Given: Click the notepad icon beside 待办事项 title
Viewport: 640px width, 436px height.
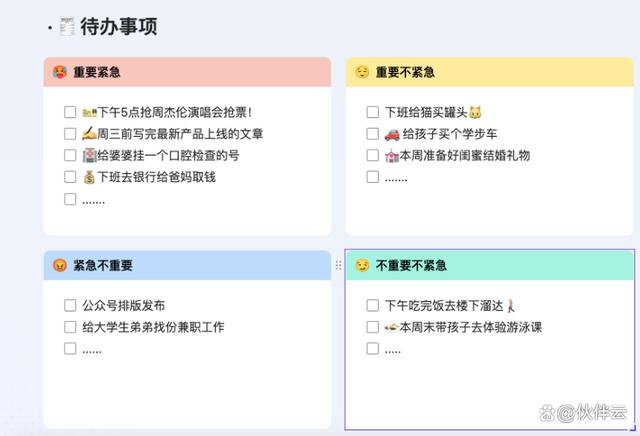Looking at the screenshot, I should coord(66,27).
